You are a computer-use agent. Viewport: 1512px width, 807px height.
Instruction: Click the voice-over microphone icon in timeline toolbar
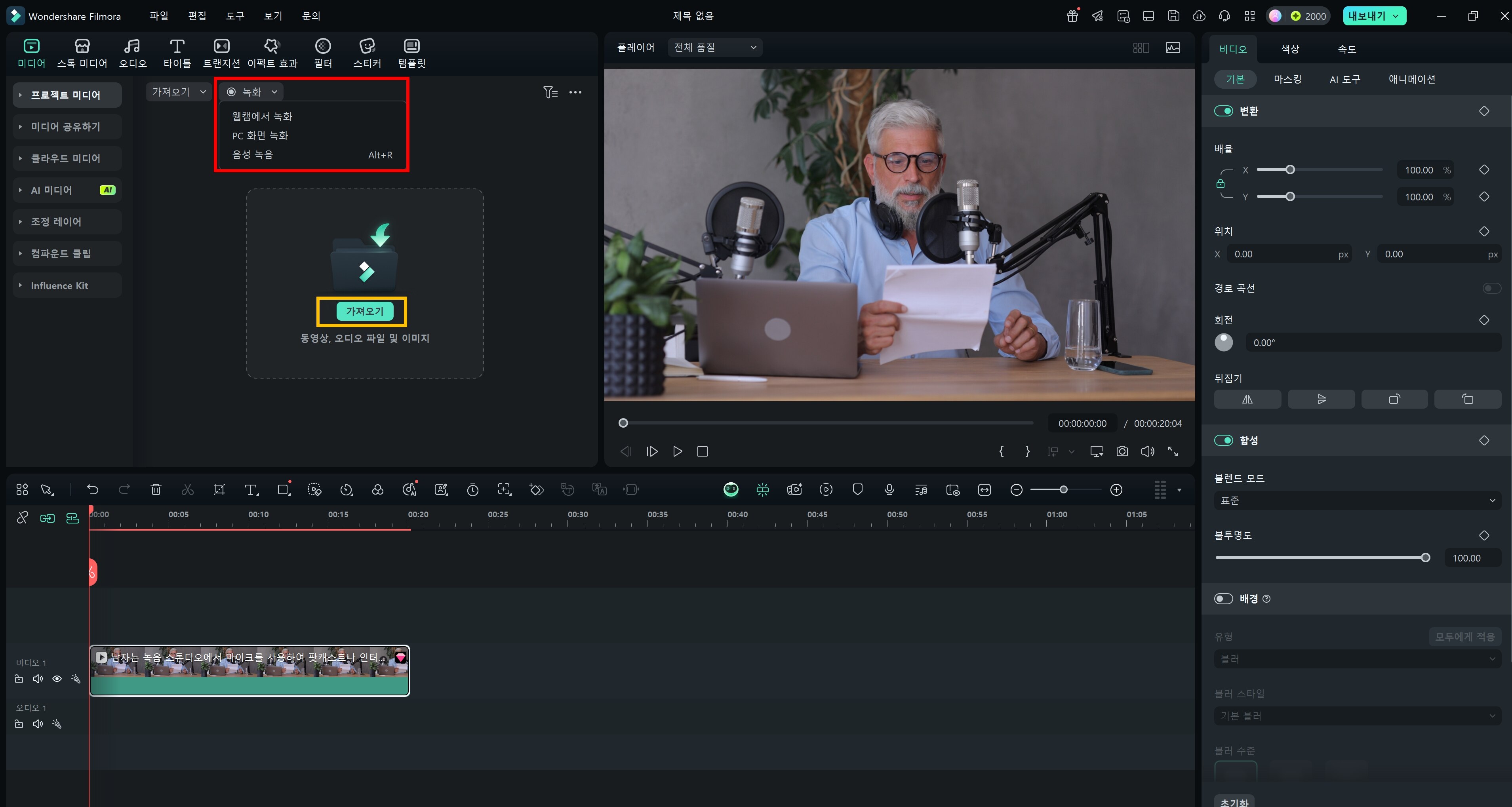click(x=889, y=489)
